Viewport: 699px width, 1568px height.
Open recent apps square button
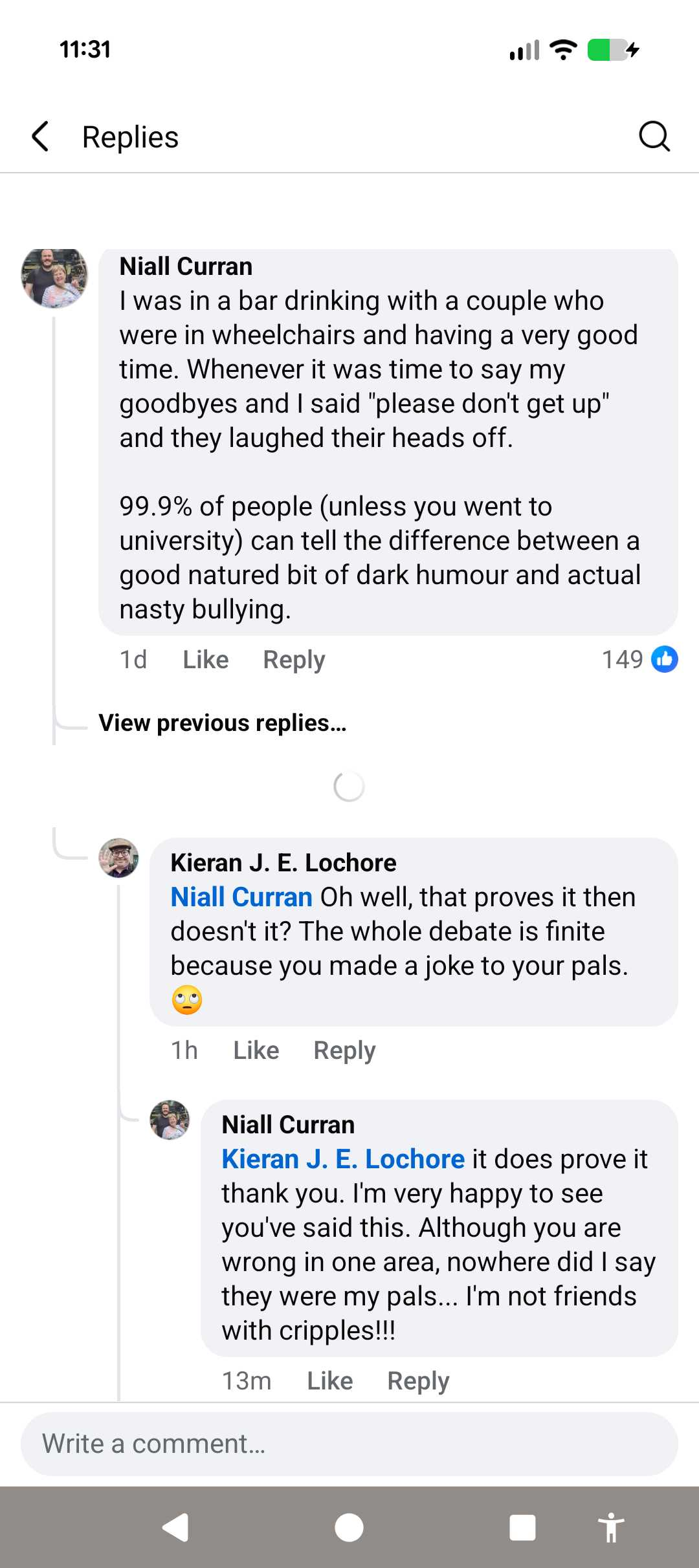click(x=522, y=1528)
